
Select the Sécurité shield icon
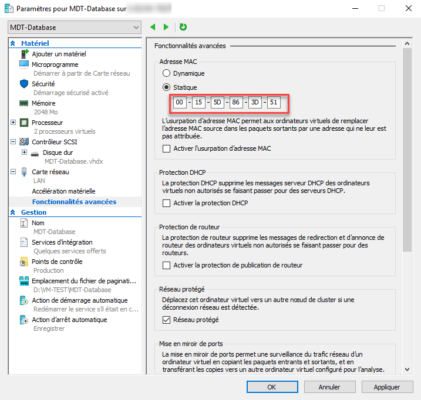[24, 84]
